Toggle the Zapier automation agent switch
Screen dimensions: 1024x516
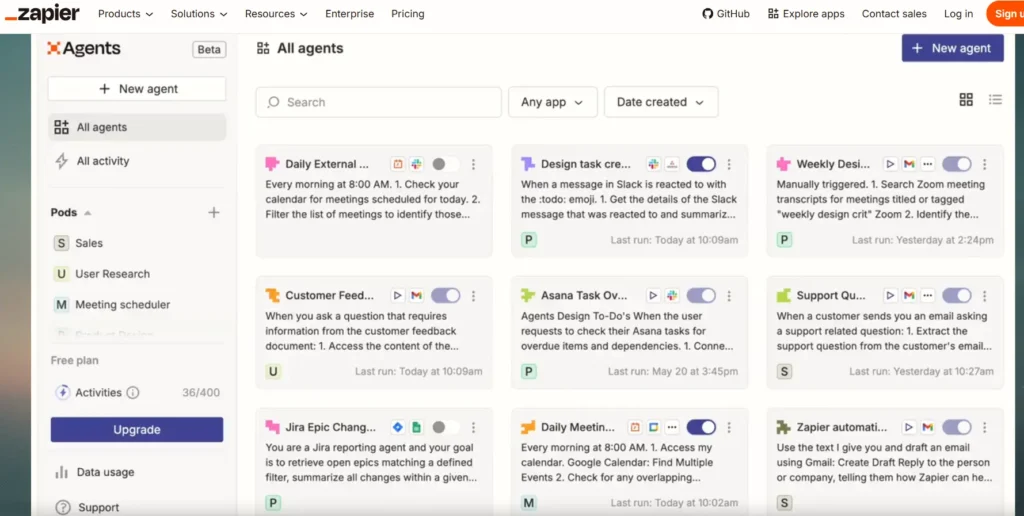click(x=956, y=427)
